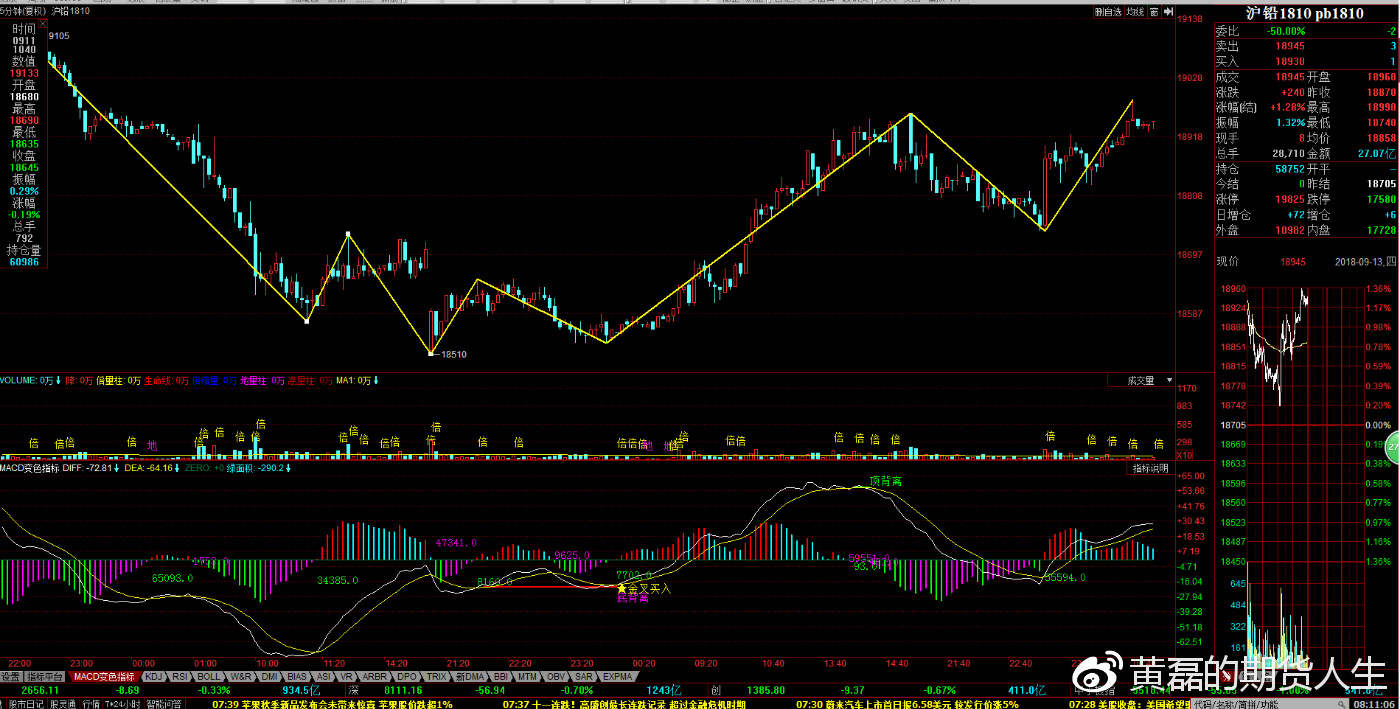Click the DIFF value down arrow
This screenshot has height=709, width=1400.
point(118,468)
